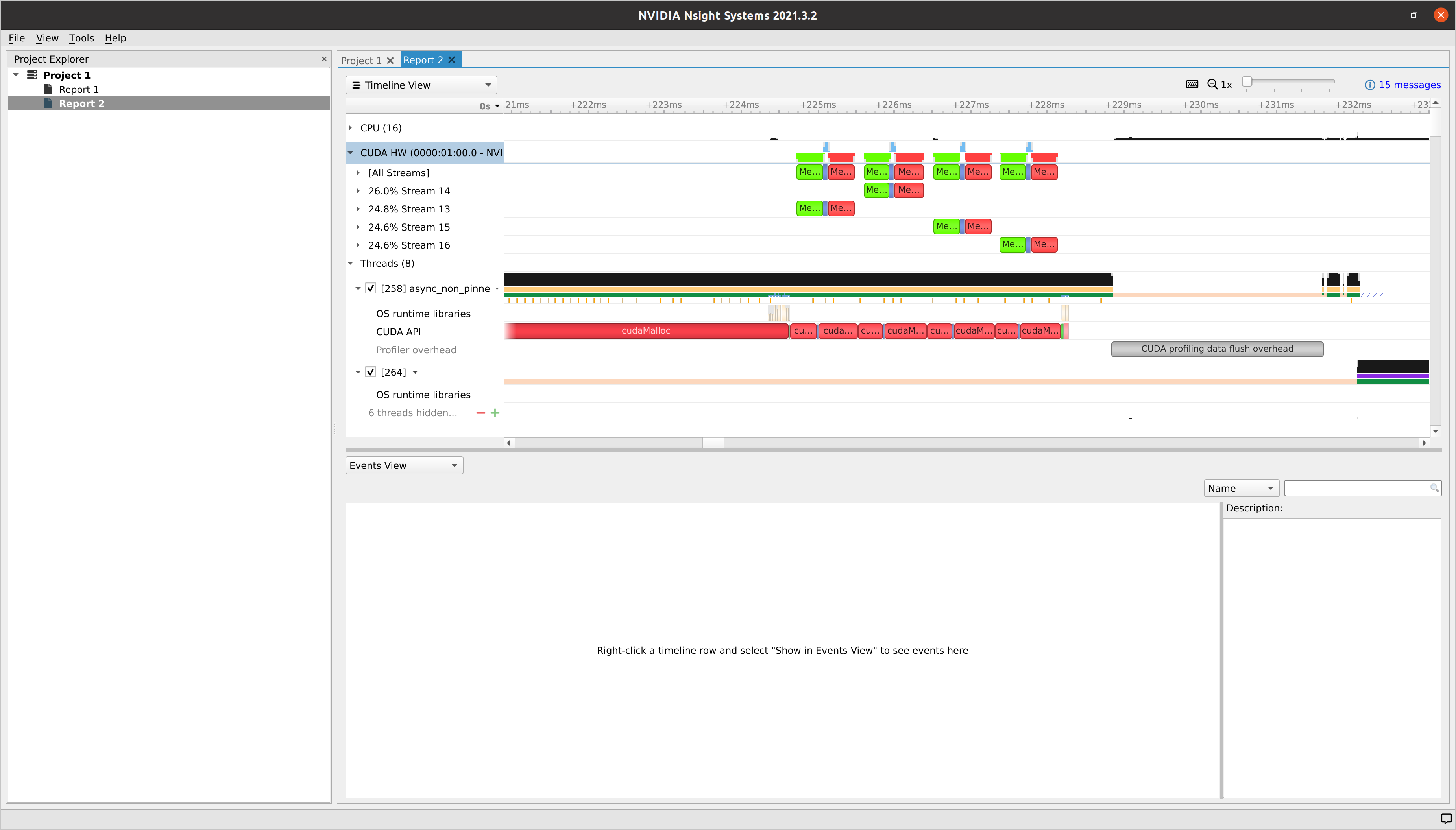Click green plus to show hidden threads

click(x=495, y=413)
